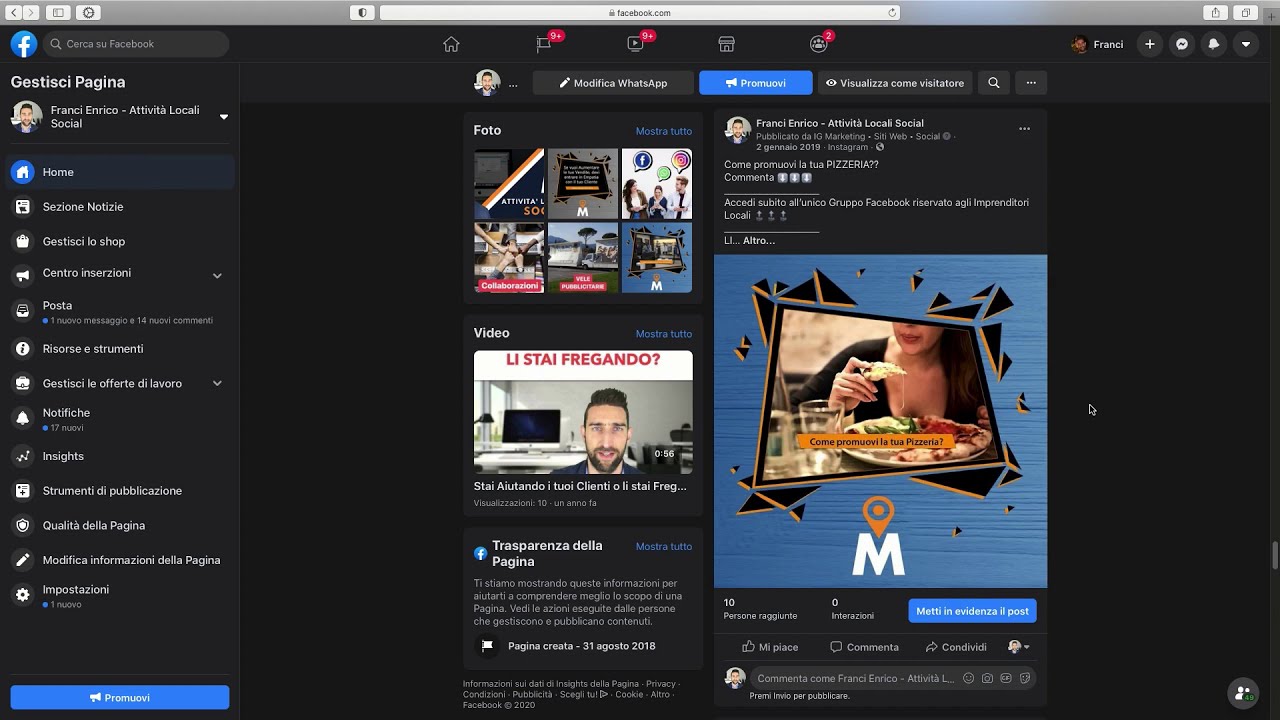Open the pizzeria post image

pyautogui.click(x=881, y=421)
